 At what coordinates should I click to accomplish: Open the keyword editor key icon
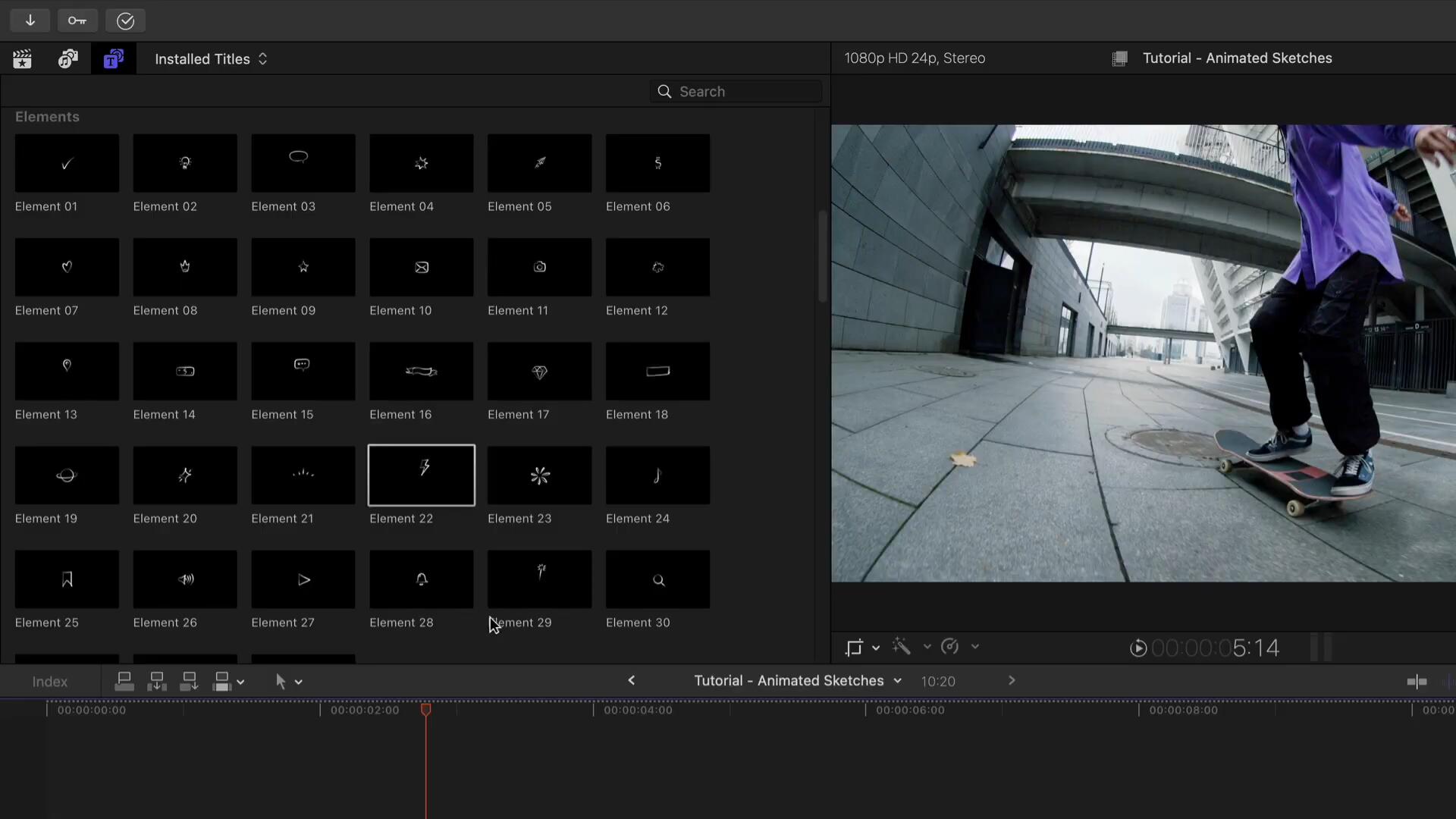coord(77,20)
